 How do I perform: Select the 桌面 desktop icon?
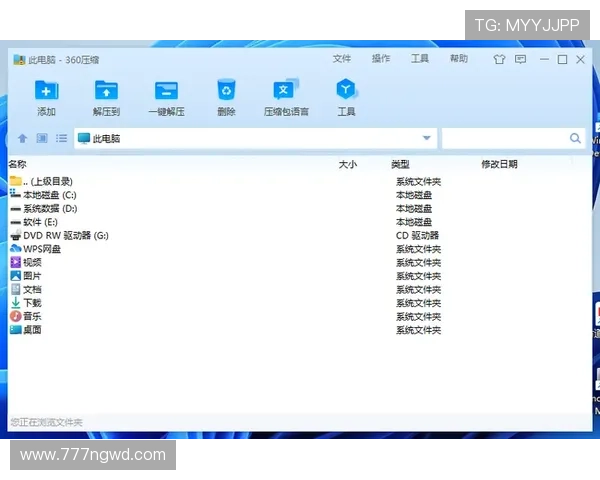coord(16,330)
